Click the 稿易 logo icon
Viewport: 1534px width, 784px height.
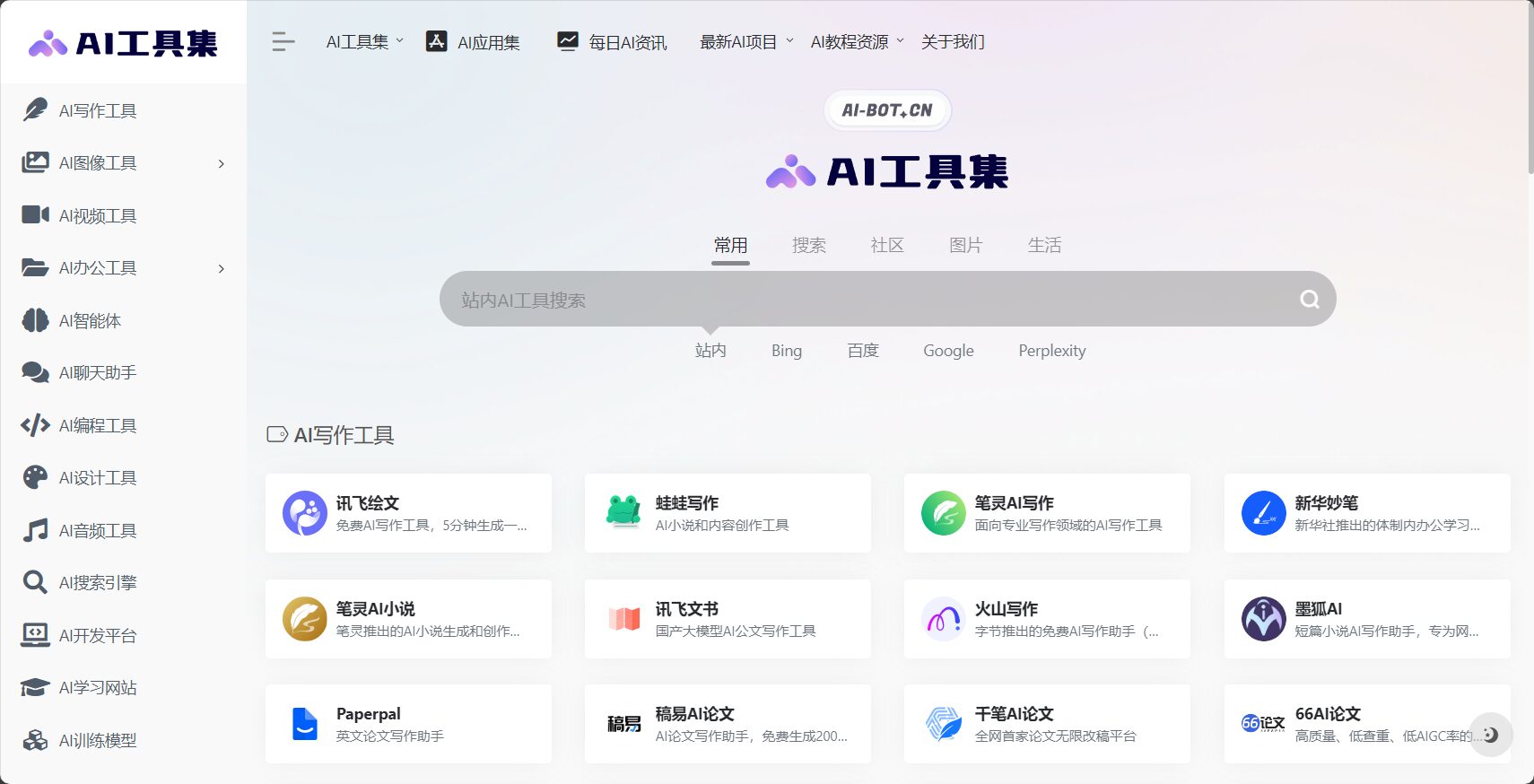tap(623, 724)
